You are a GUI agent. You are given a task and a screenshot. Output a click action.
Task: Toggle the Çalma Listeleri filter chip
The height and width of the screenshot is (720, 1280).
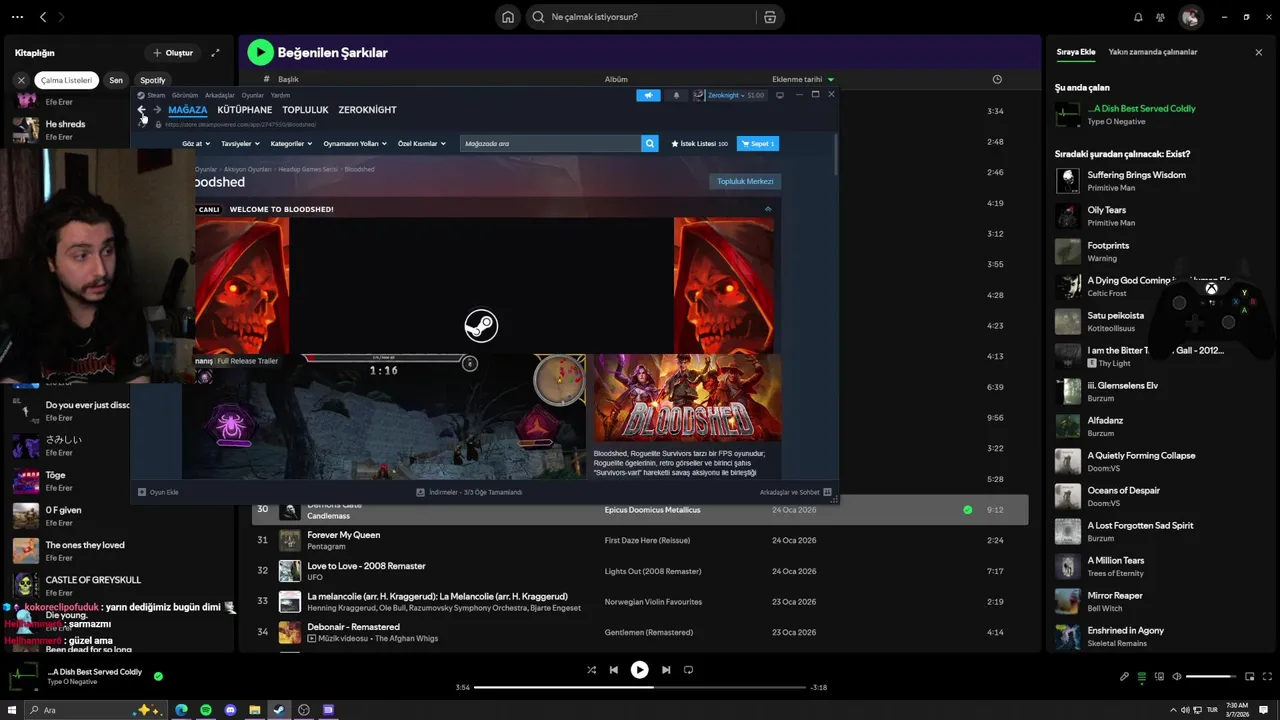pos(66,80)
